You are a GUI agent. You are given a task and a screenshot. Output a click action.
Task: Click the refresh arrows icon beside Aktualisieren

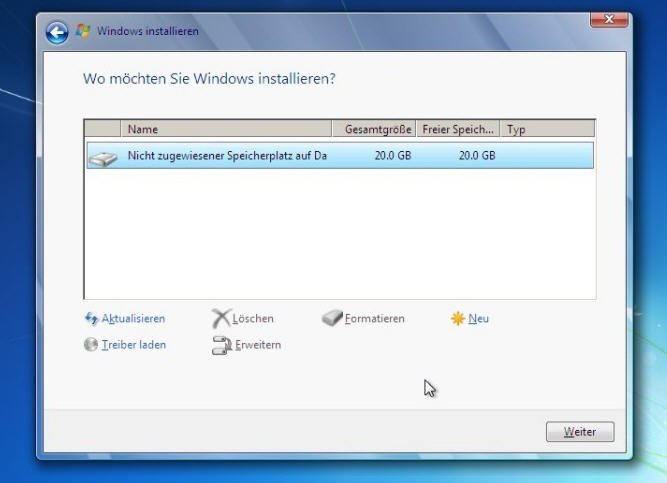(x=91, y=318)
